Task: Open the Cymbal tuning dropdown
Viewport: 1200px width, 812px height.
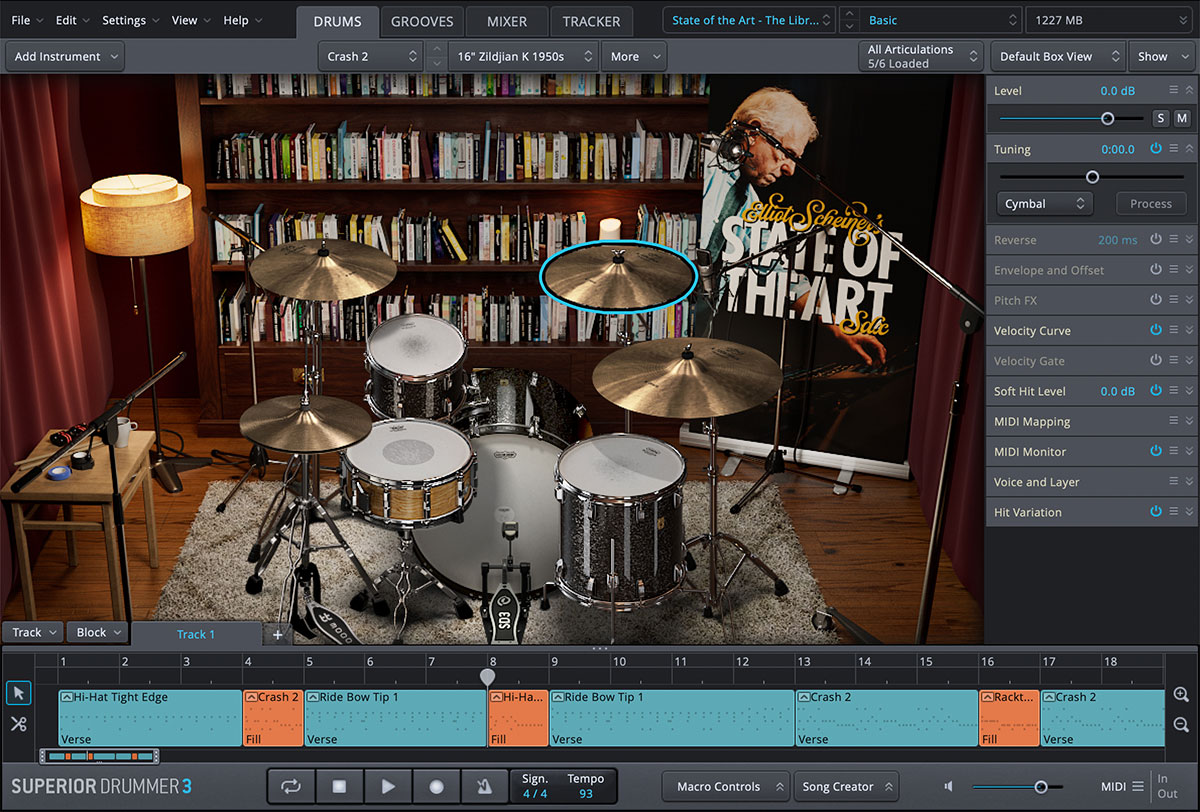Action: point(1044,204)
